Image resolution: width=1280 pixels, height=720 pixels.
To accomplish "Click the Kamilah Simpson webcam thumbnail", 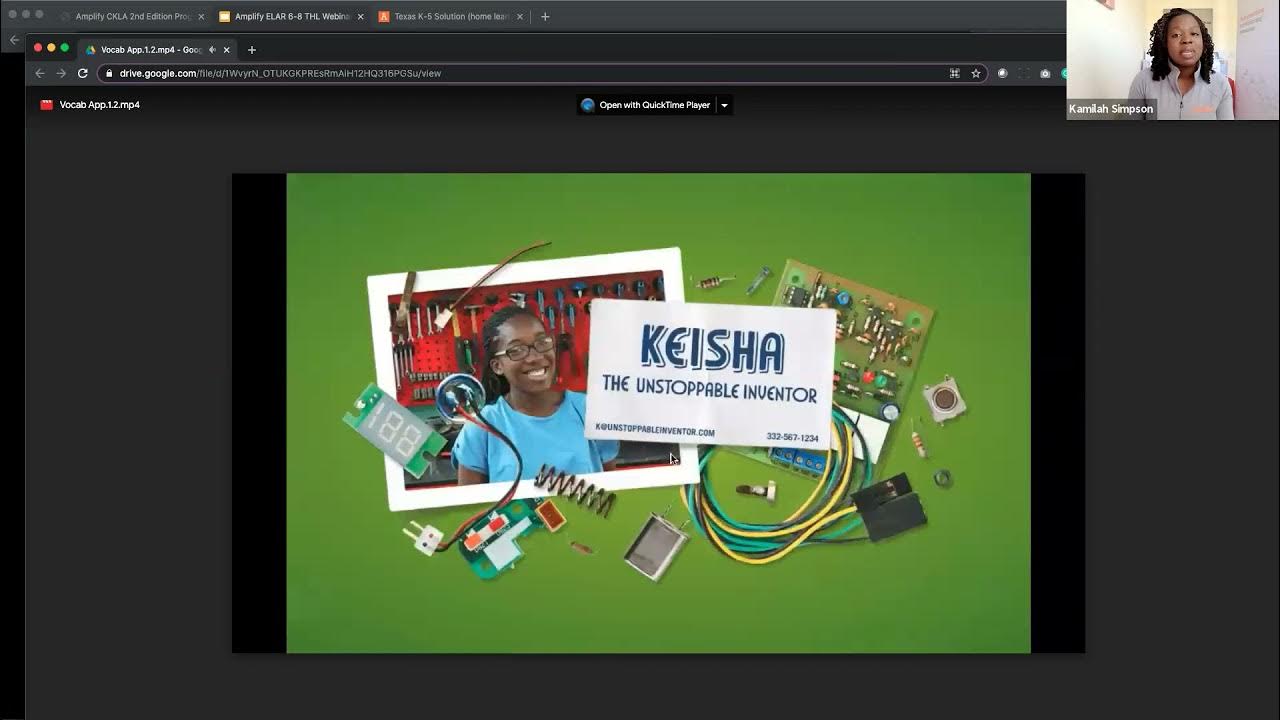I will (x=1172, y=60).
